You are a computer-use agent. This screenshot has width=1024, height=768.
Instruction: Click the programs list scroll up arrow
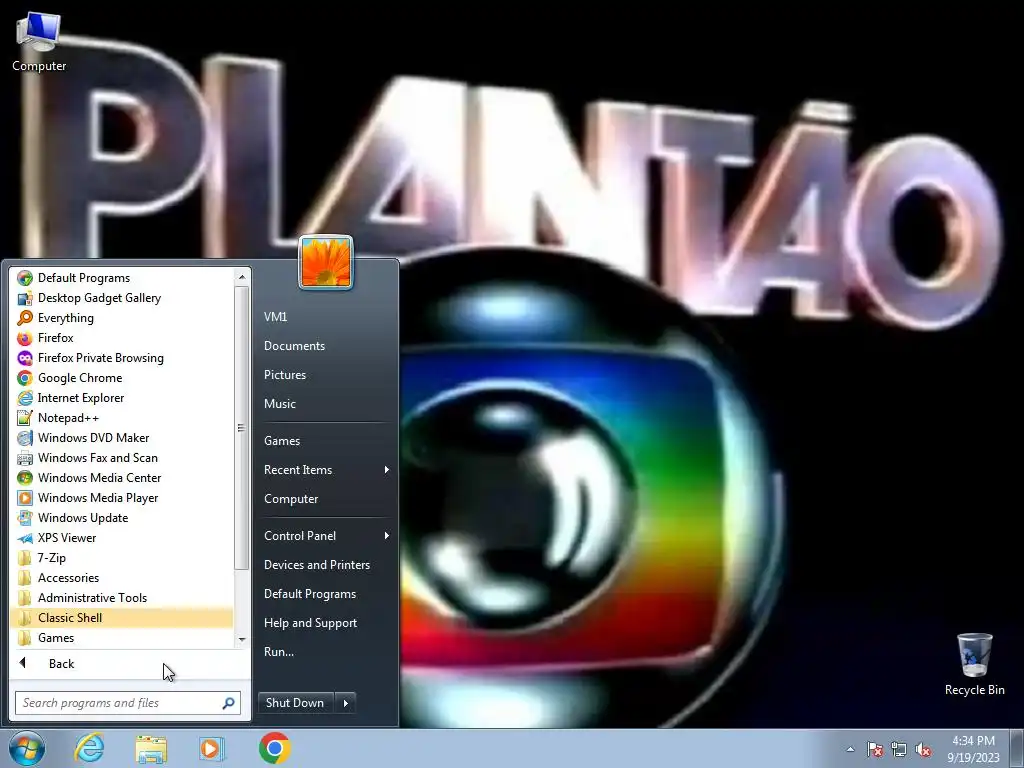pos(242,278)
